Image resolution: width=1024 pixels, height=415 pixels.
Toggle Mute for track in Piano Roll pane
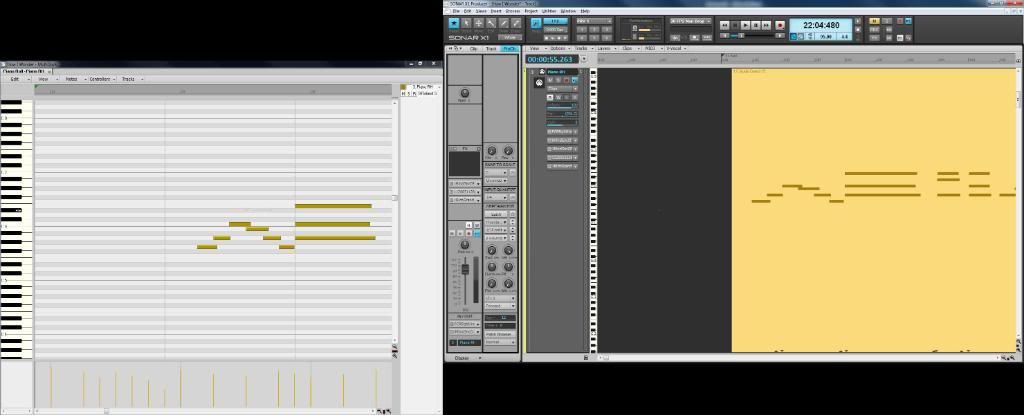(404, 94)
